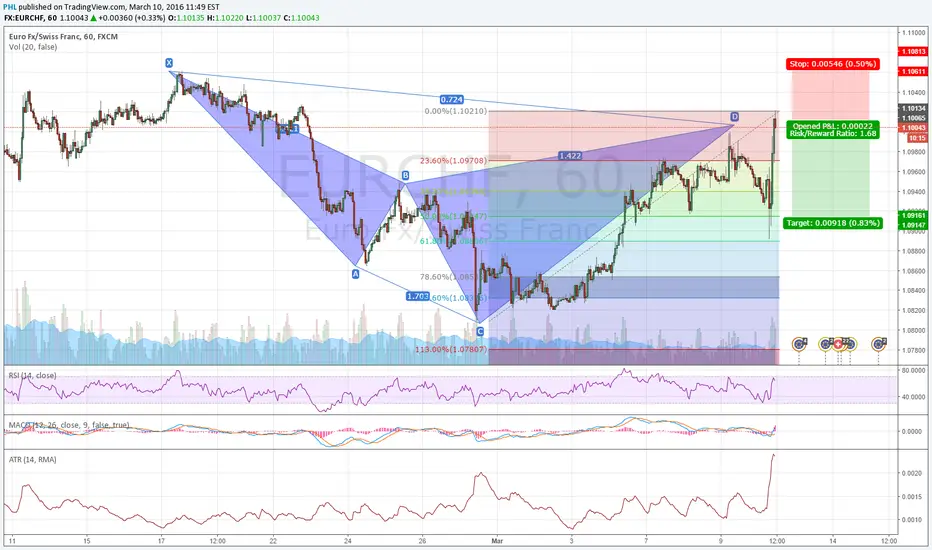The height and width of the screenshot is (550, 932).
Task: Open the EU flag event marker badged 4
Action: pyautogui.click(x=799, y=344)
